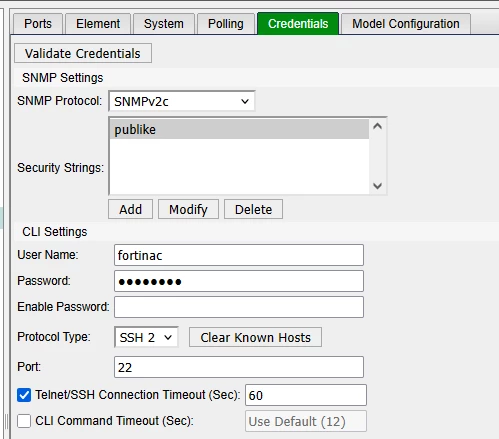Click the Enable Password field

point(239,307)
